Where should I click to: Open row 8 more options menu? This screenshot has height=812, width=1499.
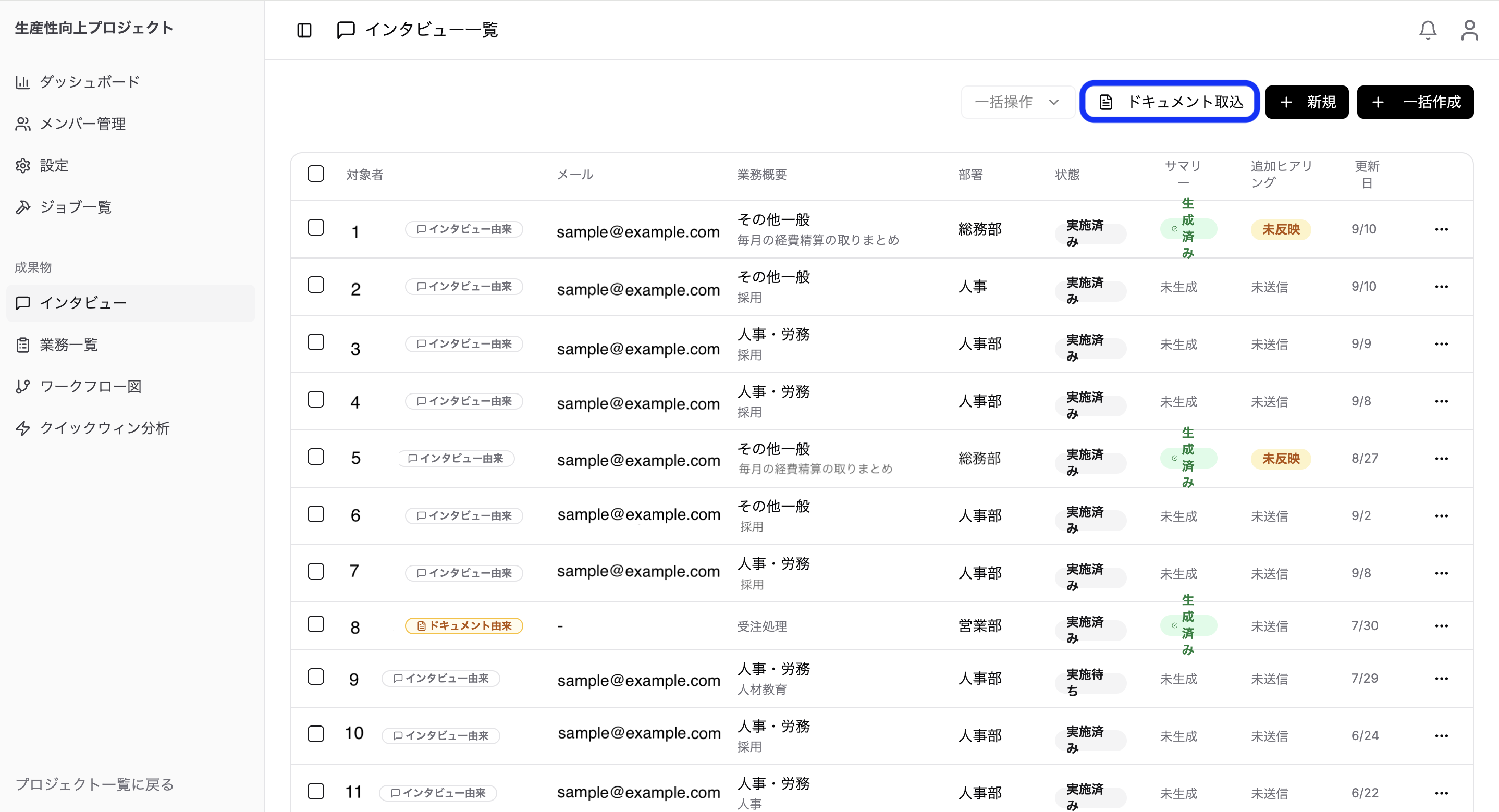1441,626
